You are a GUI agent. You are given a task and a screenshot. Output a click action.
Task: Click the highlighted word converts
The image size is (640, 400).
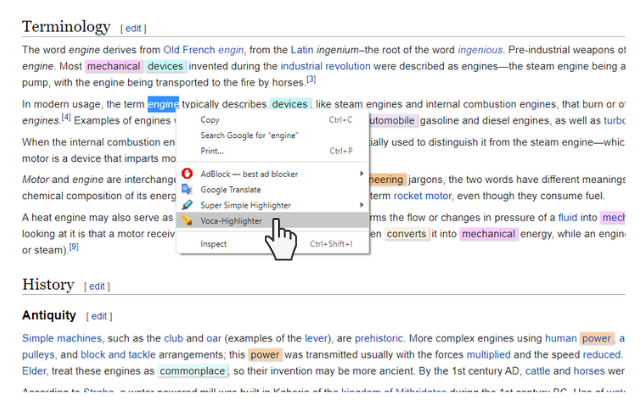tap(407, 234)
